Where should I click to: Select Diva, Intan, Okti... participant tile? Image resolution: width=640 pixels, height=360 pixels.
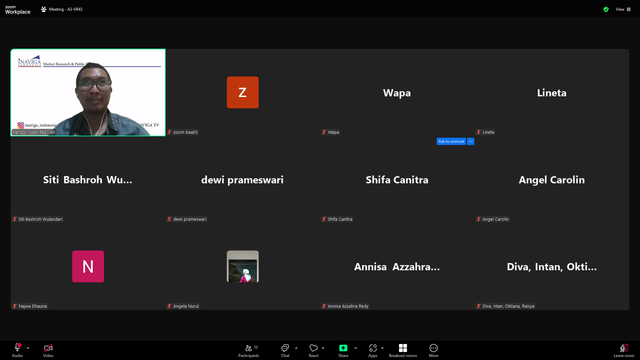pos(552,267)
